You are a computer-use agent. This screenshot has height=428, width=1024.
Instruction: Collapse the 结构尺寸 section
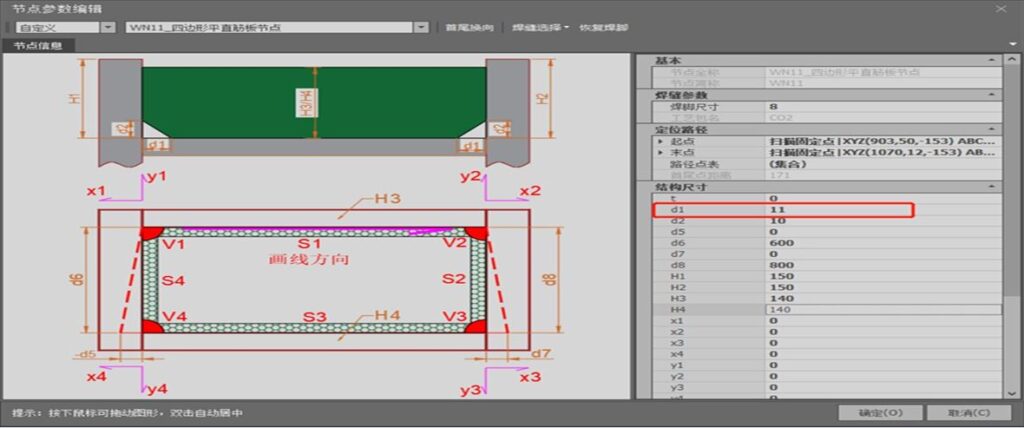990,187
